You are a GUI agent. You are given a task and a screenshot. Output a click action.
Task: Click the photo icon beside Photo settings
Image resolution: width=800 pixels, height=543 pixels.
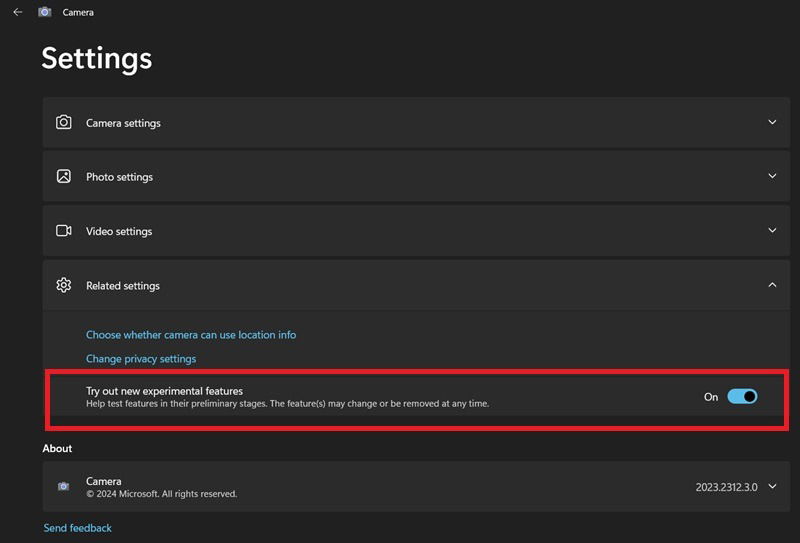64,176
